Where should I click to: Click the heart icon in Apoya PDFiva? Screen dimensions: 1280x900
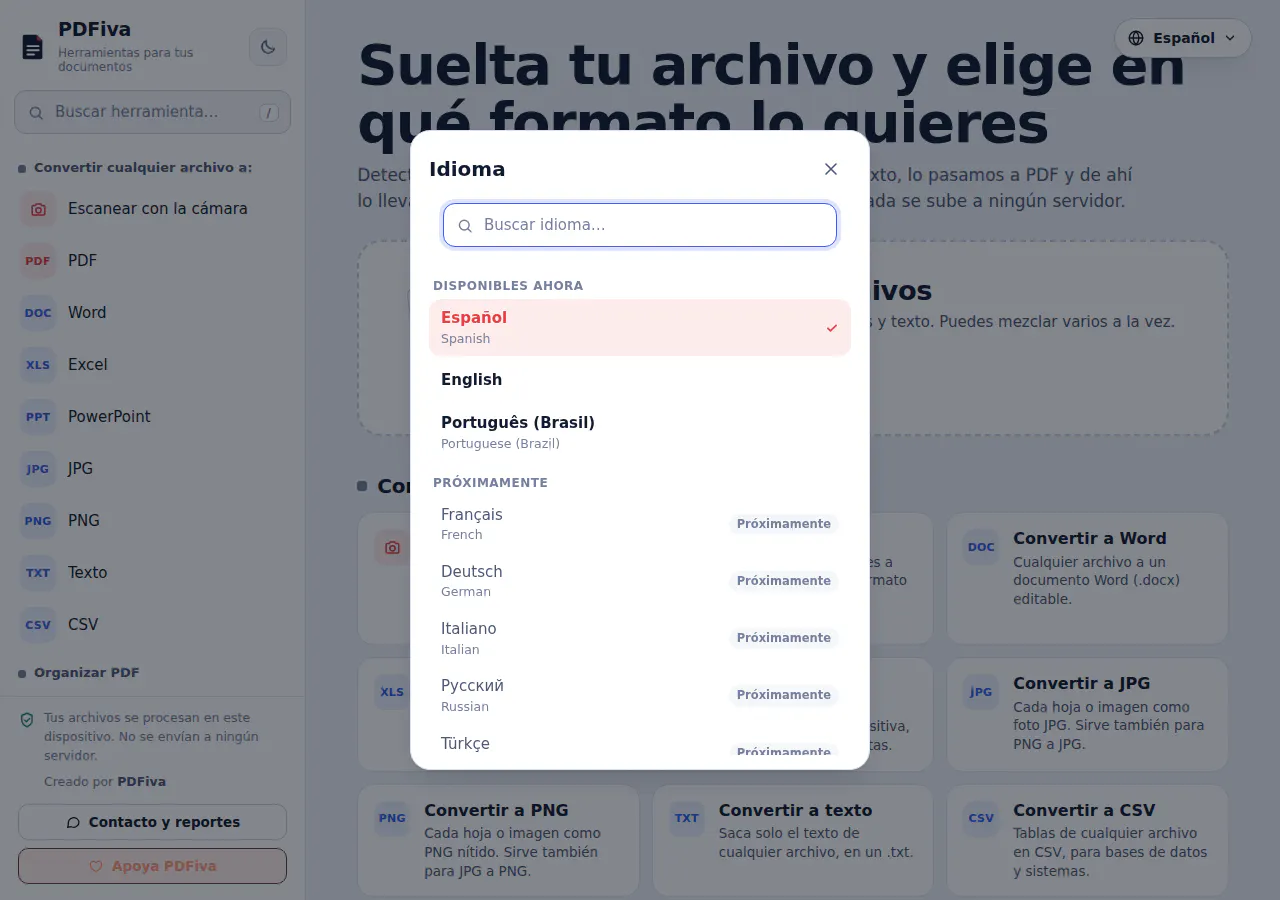tap(96, 866)
